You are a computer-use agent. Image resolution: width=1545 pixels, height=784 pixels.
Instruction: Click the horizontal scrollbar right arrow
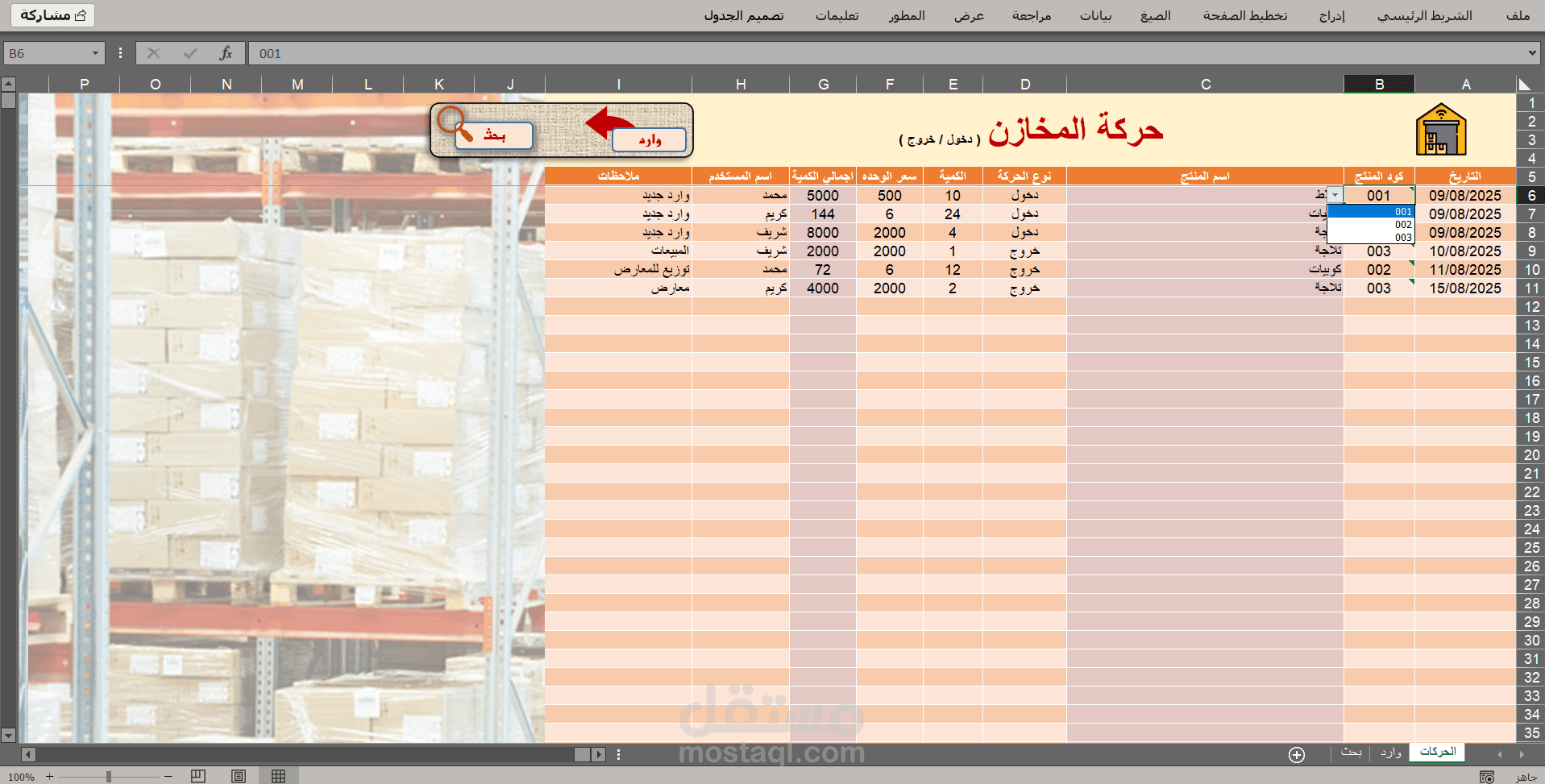[598, 754]
